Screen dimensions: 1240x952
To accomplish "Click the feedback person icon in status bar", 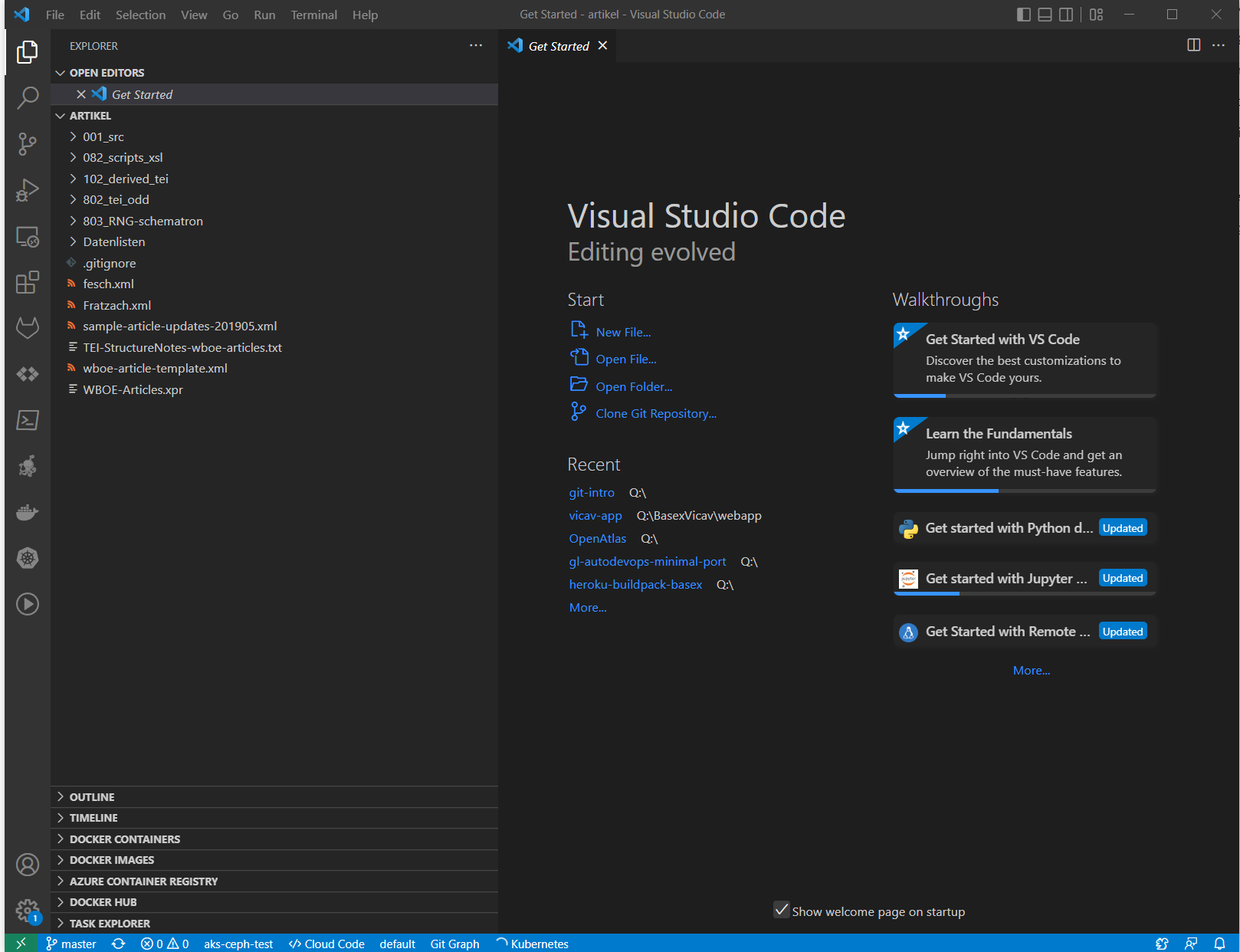I will pyautogui.click(x=1191, y=944).
